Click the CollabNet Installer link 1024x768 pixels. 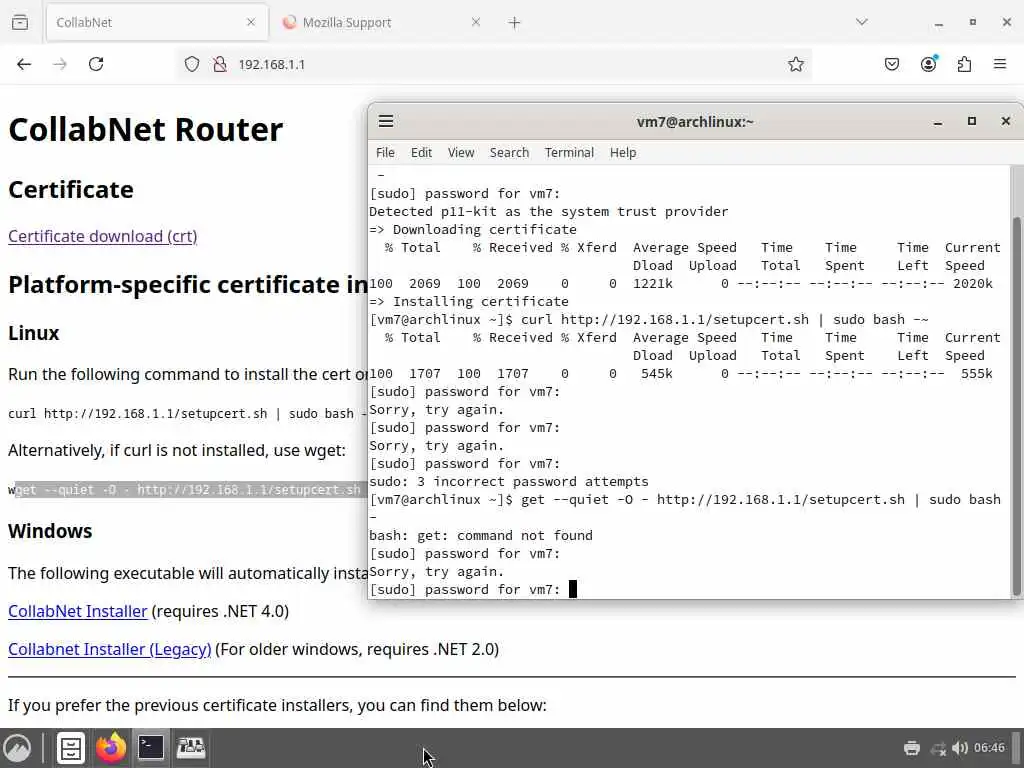[x=78, y=611]
